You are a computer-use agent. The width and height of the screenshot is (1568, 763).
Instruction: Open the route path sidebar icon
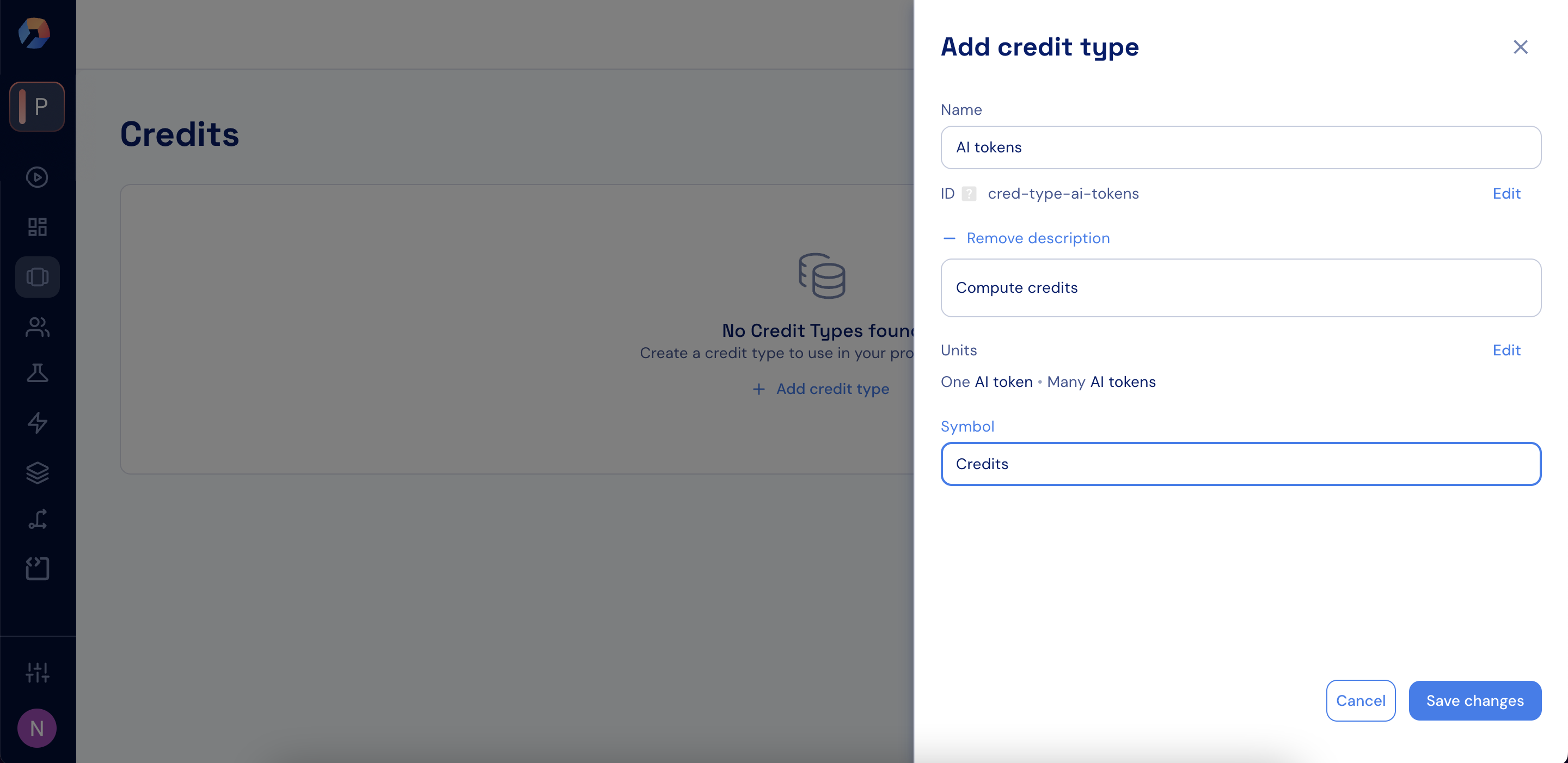[37, 520]
